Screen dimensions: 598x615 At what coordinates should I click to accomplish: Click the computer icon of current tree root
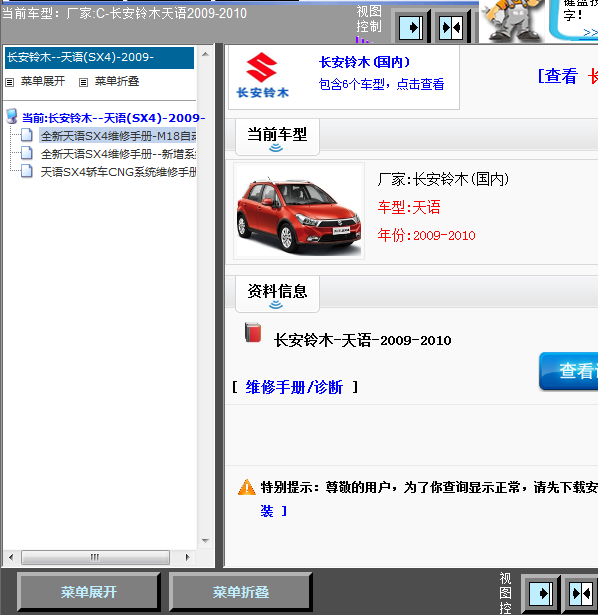(x=12, y=116)
